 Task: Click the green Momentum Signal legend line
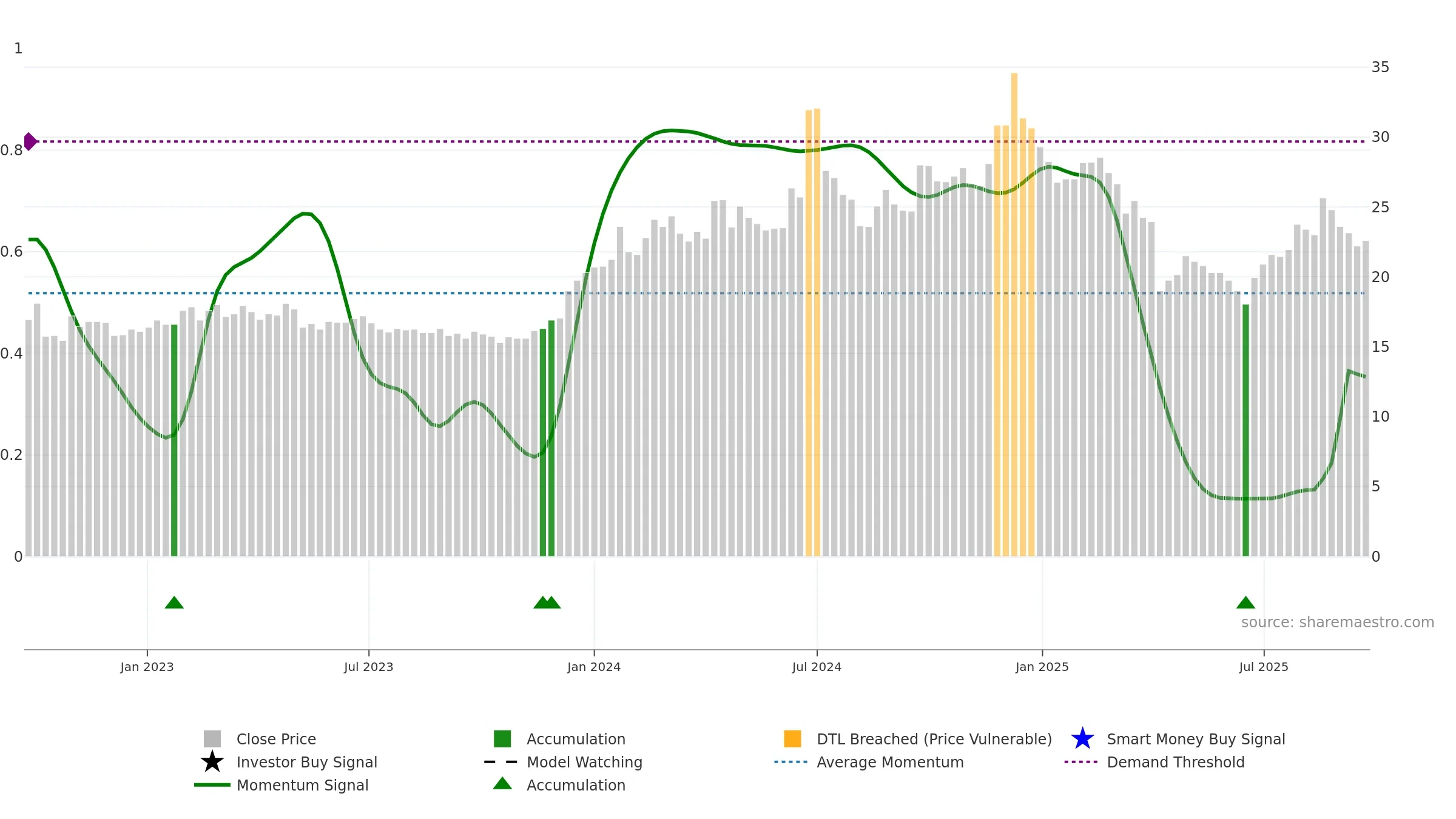(212, 785)
